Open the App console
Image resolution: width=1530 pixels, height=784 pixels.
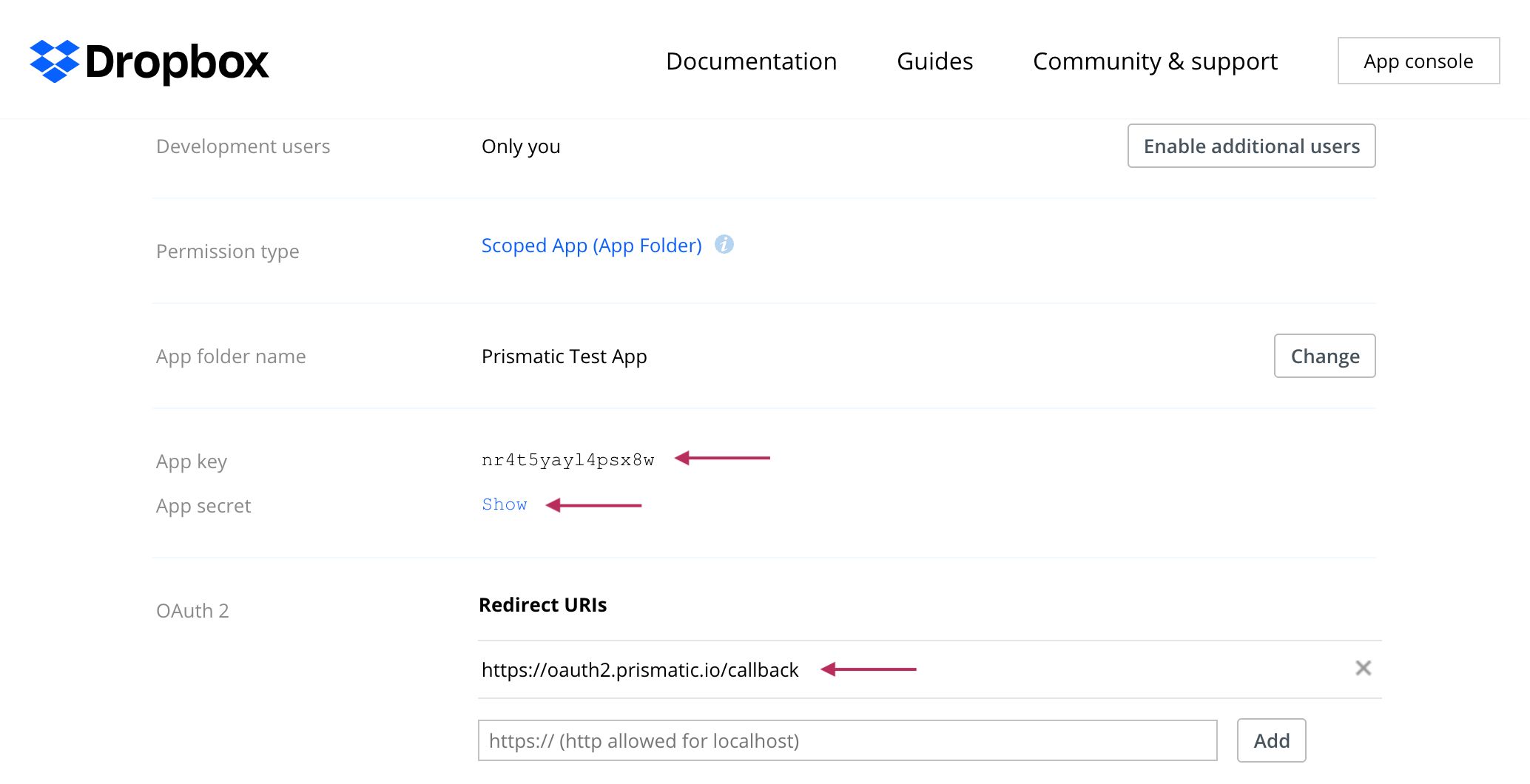click(x=1418, y=61)
